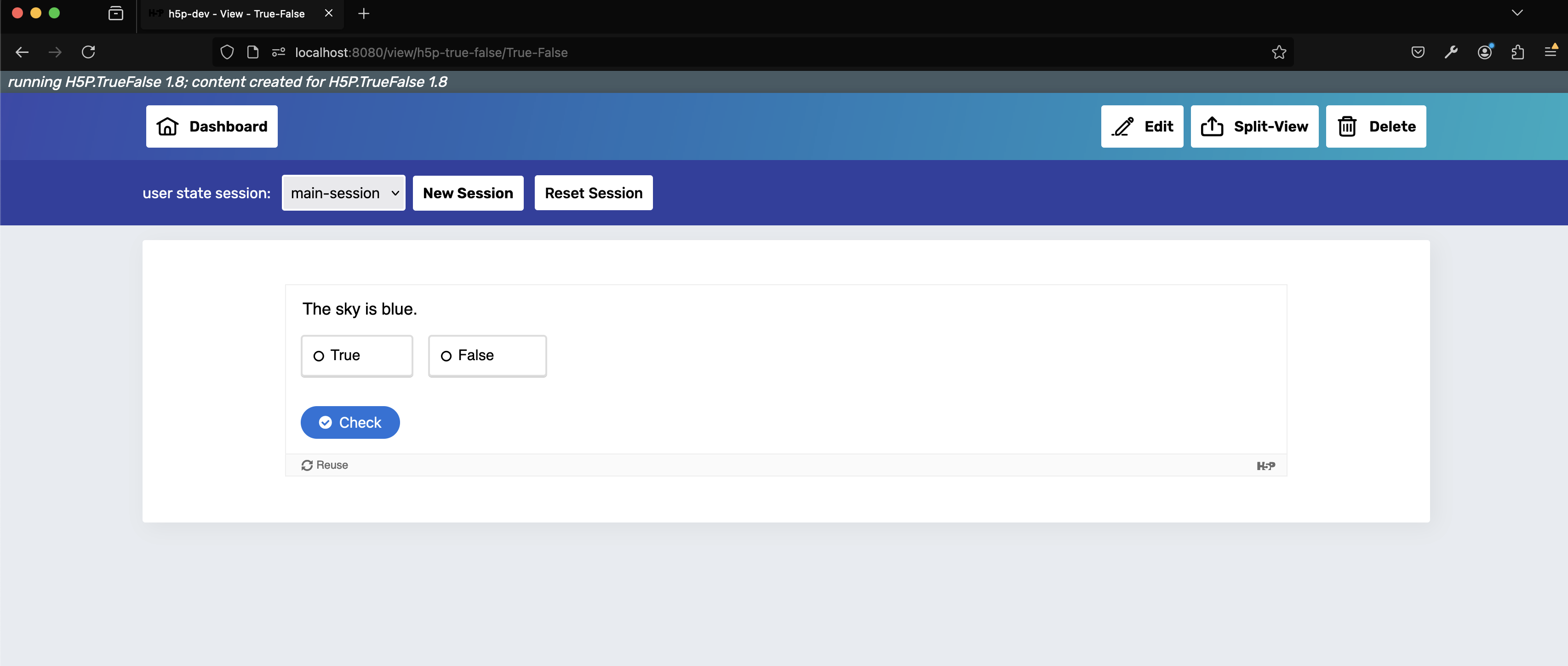The image size is (1568, 666).
Task: Click the running H5P.TrueFalse 1.8 status text
Action: pos(228,81)
